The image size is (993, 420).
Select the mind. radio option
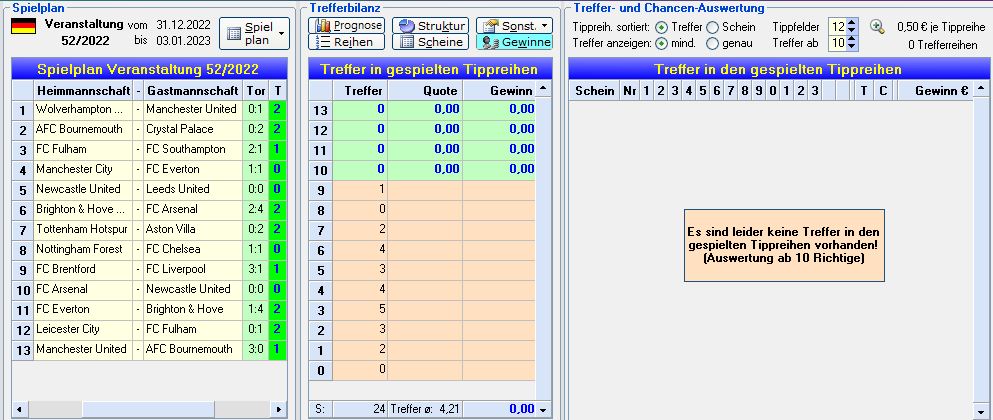[x=661, y=44]
